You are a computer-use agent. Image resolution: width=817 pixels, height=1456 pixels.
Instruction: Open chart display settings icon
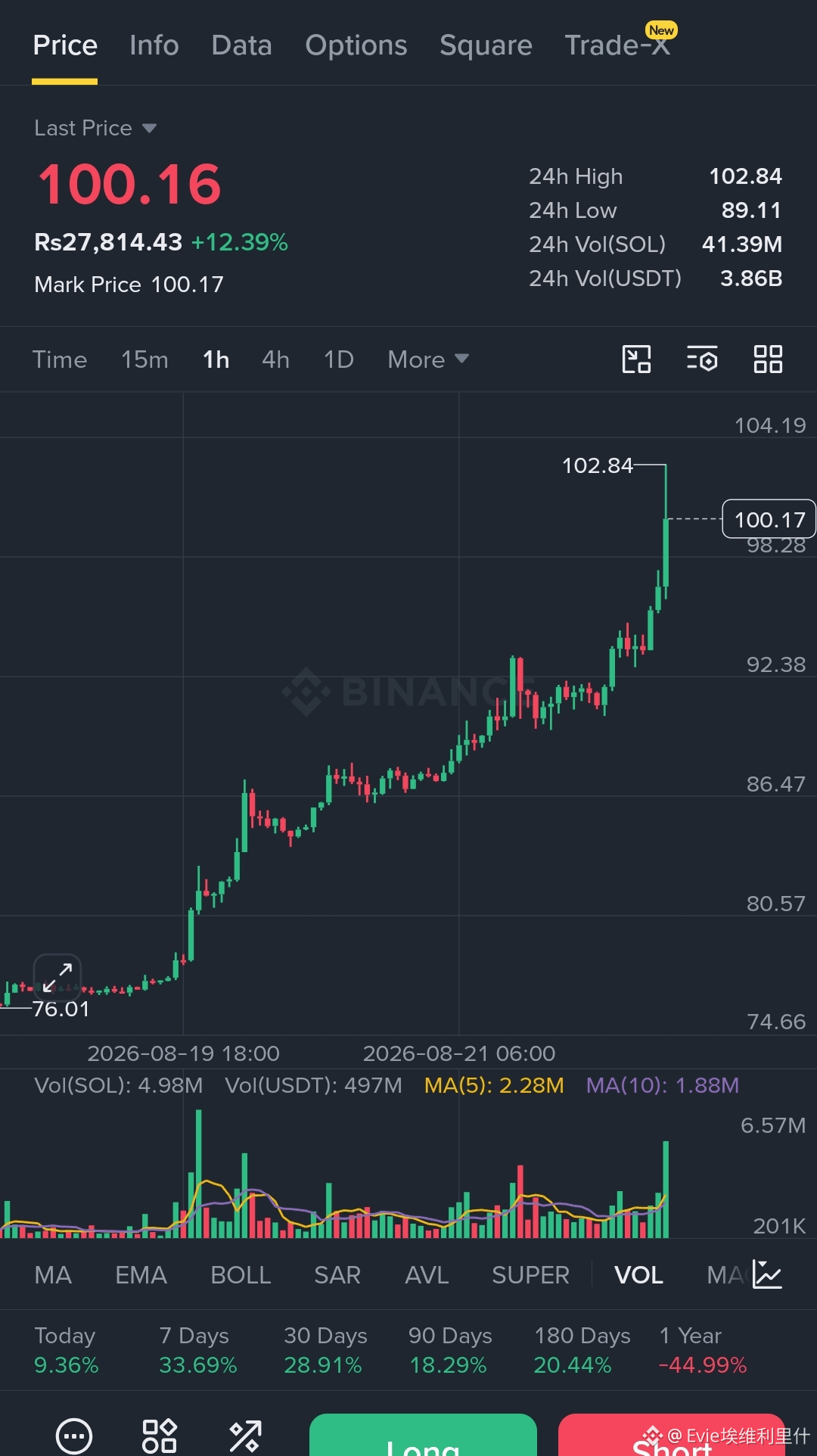coord(702,359)
